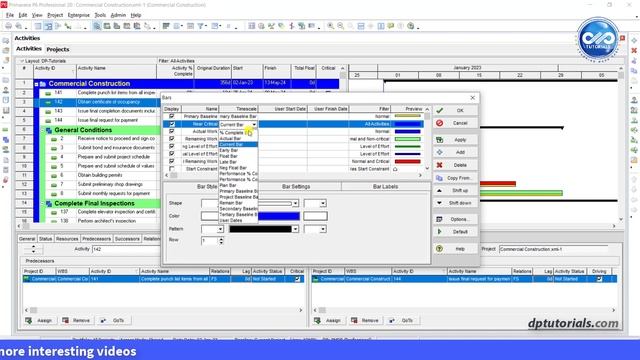This screenshot has width=640, height=360.
Task: Click the Apply icon in the Bars dialog
Action: (440, 140)
